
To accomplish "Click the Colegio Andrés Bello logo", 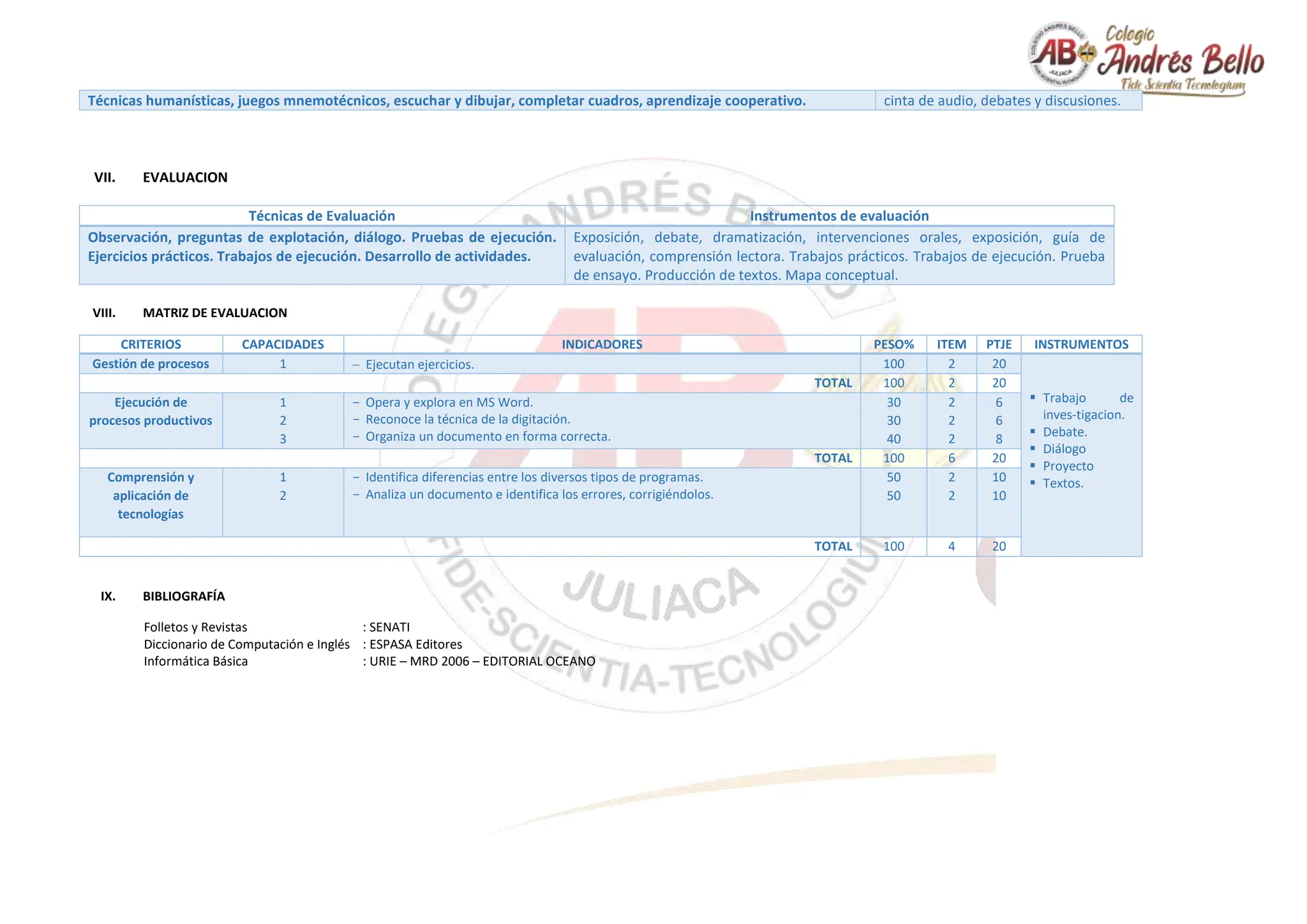I will [x=1146, y=59].
